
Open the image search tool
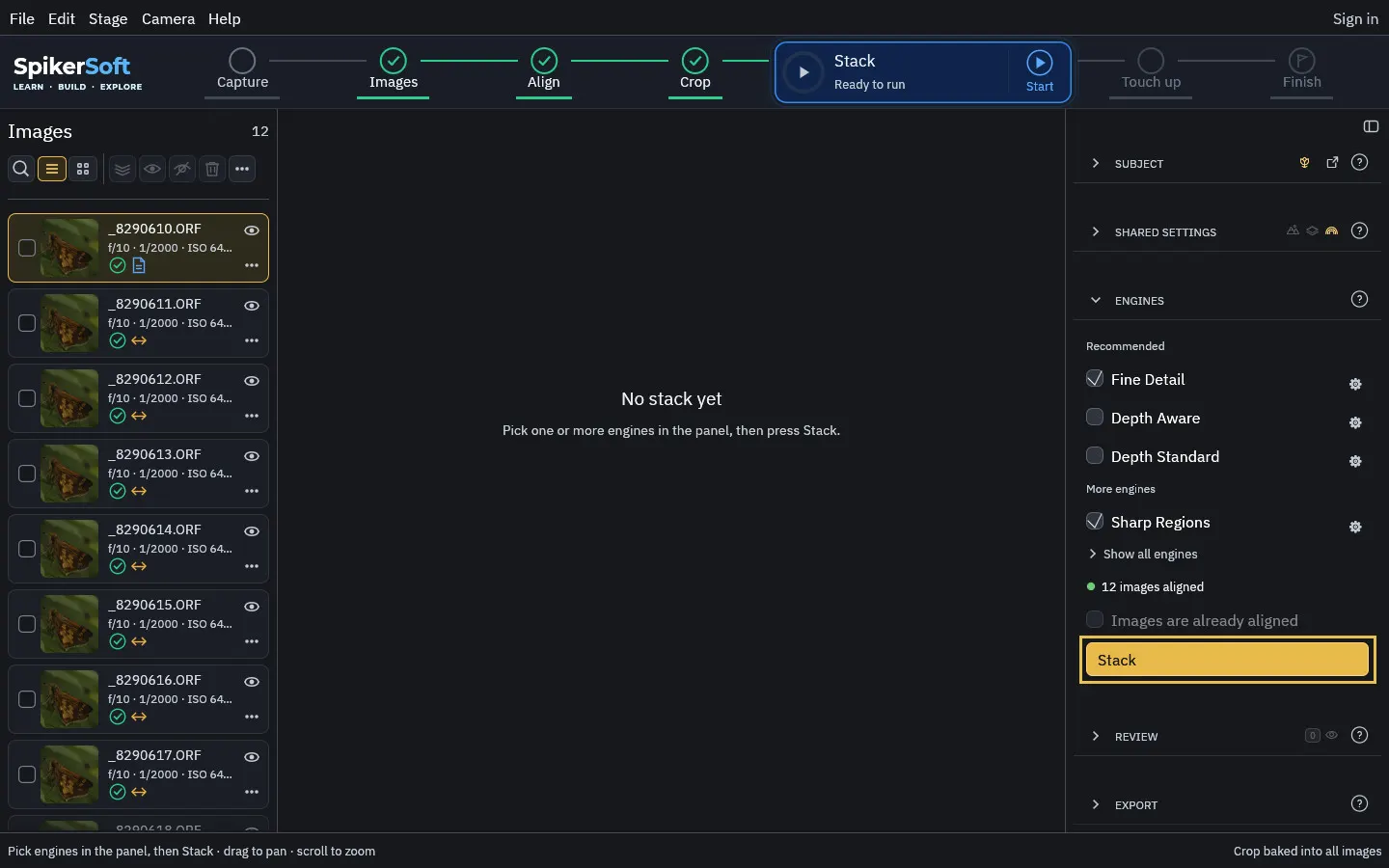click(x=20, y=169)
